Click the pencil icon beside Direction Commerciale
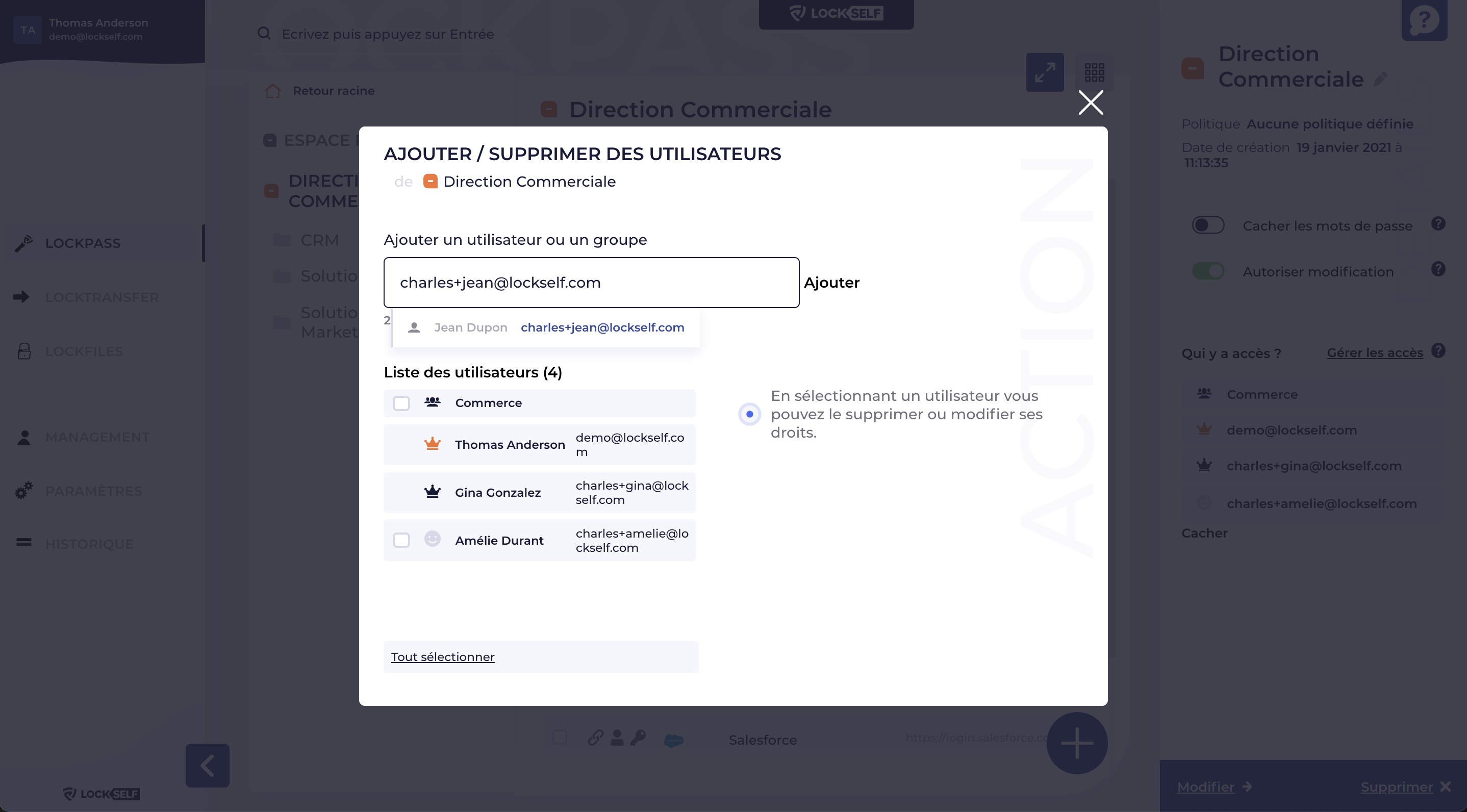The width and height of the screenshot is (1467, 812). point(1380,79)
